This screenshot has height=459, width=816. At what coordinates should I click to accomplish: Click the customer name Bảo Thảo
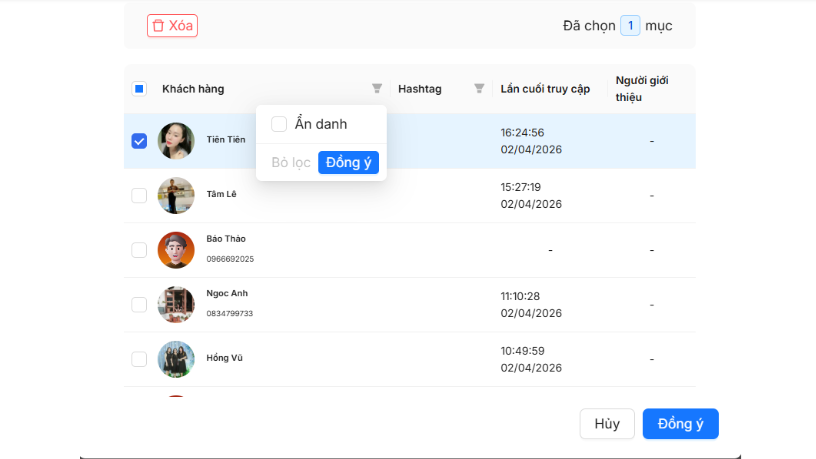point(226,239)
